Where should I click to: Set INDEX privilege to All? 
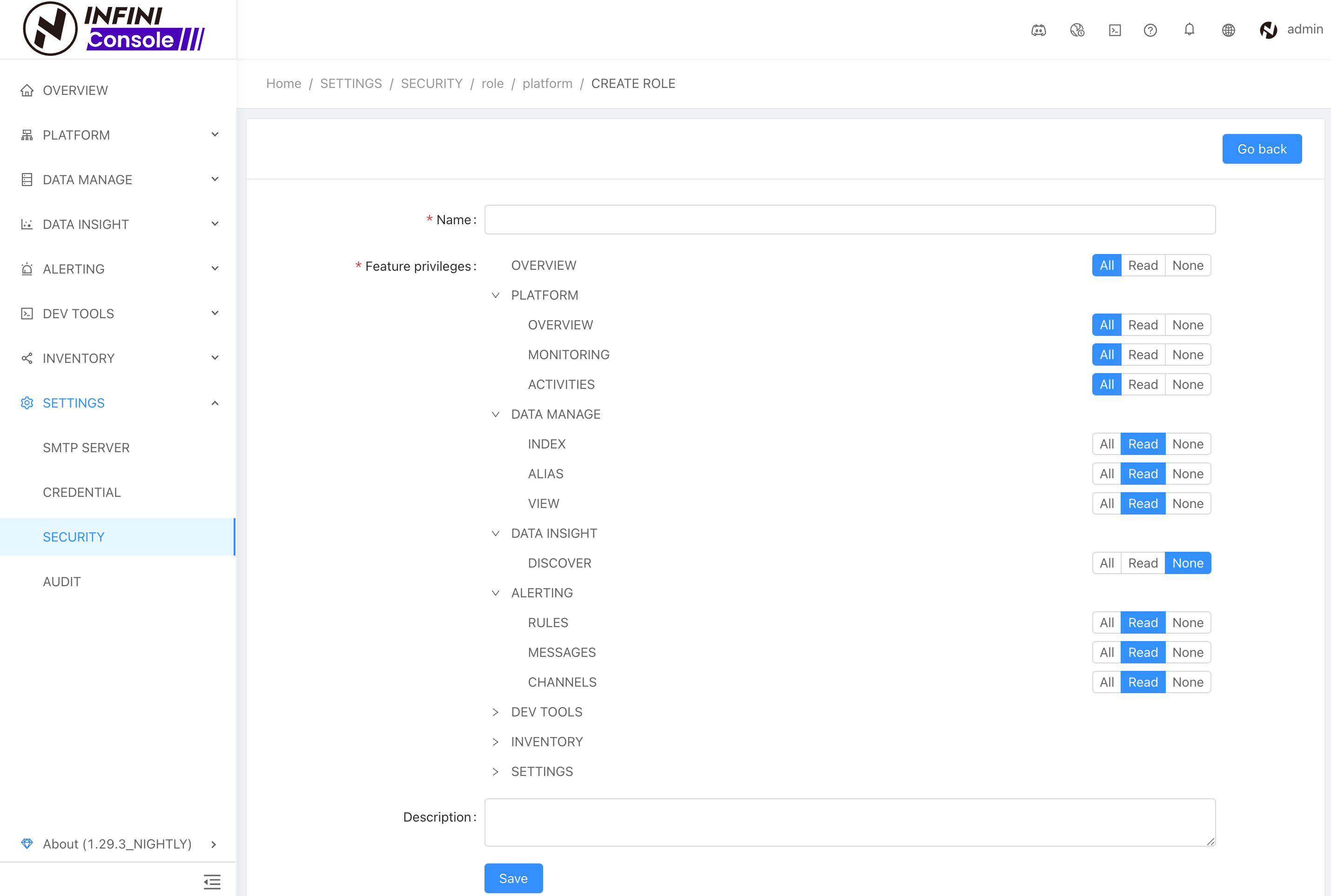point(1106,444)
